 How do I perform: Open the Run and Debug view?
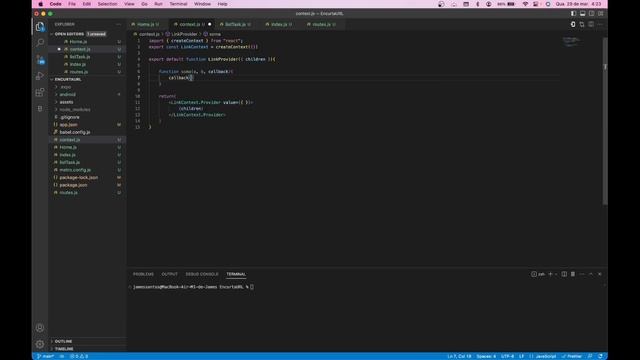click(40, 76)
